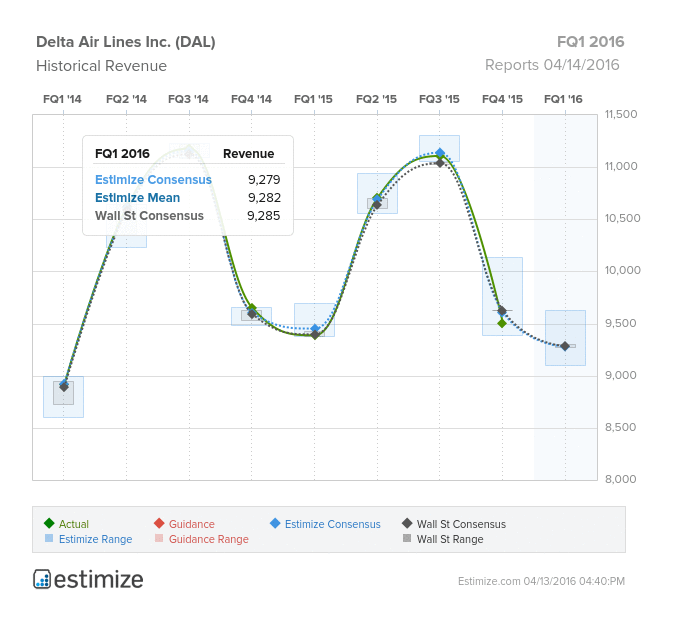The image size is (675, 620).
Task: Toggle the Estimize Consensus legend label
Action: click(333, 524)
